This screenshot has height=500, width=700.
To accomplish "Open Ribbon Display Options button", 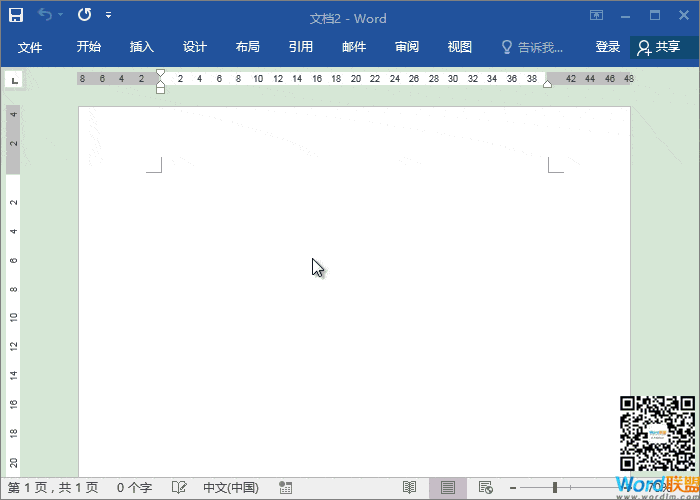I will [x=596, y=15].
